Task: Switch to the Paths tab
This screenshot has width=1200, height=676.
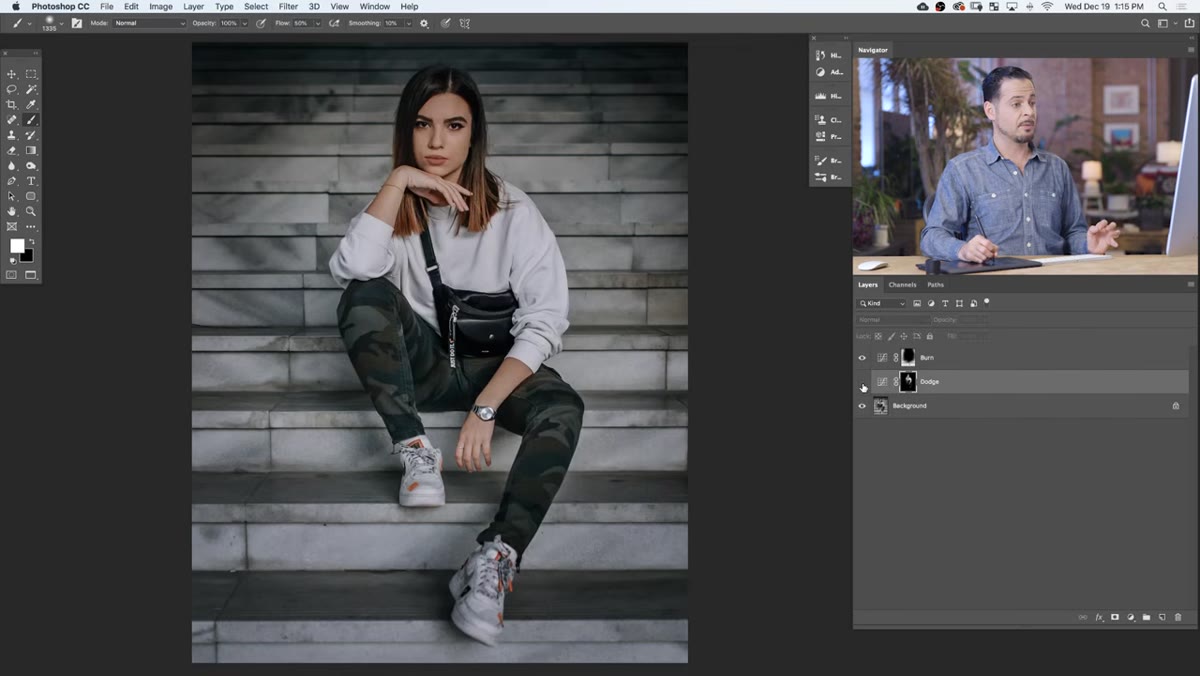Action: pyautogui.click(x=935, y=285)
